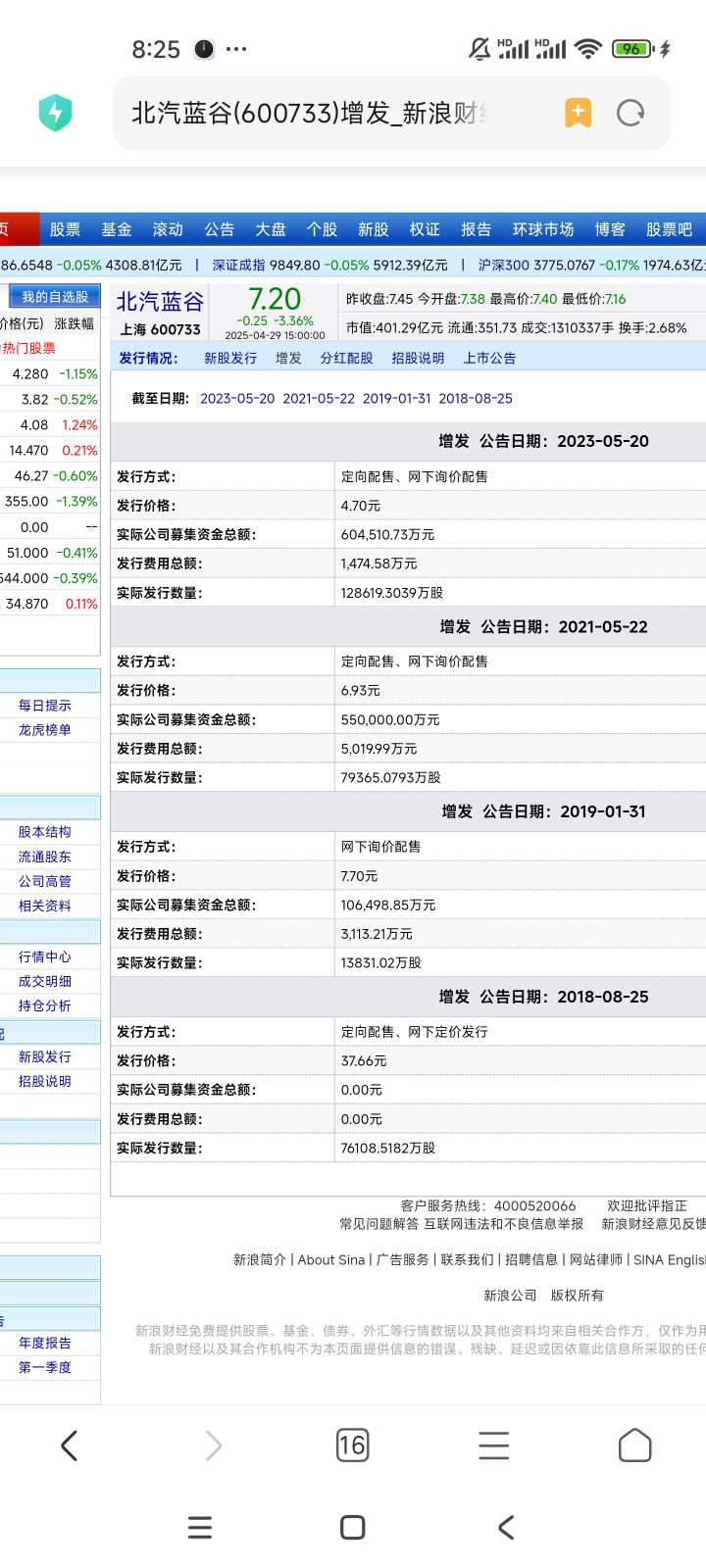Open the 股票吧 nav tab

tap(669, 229)
